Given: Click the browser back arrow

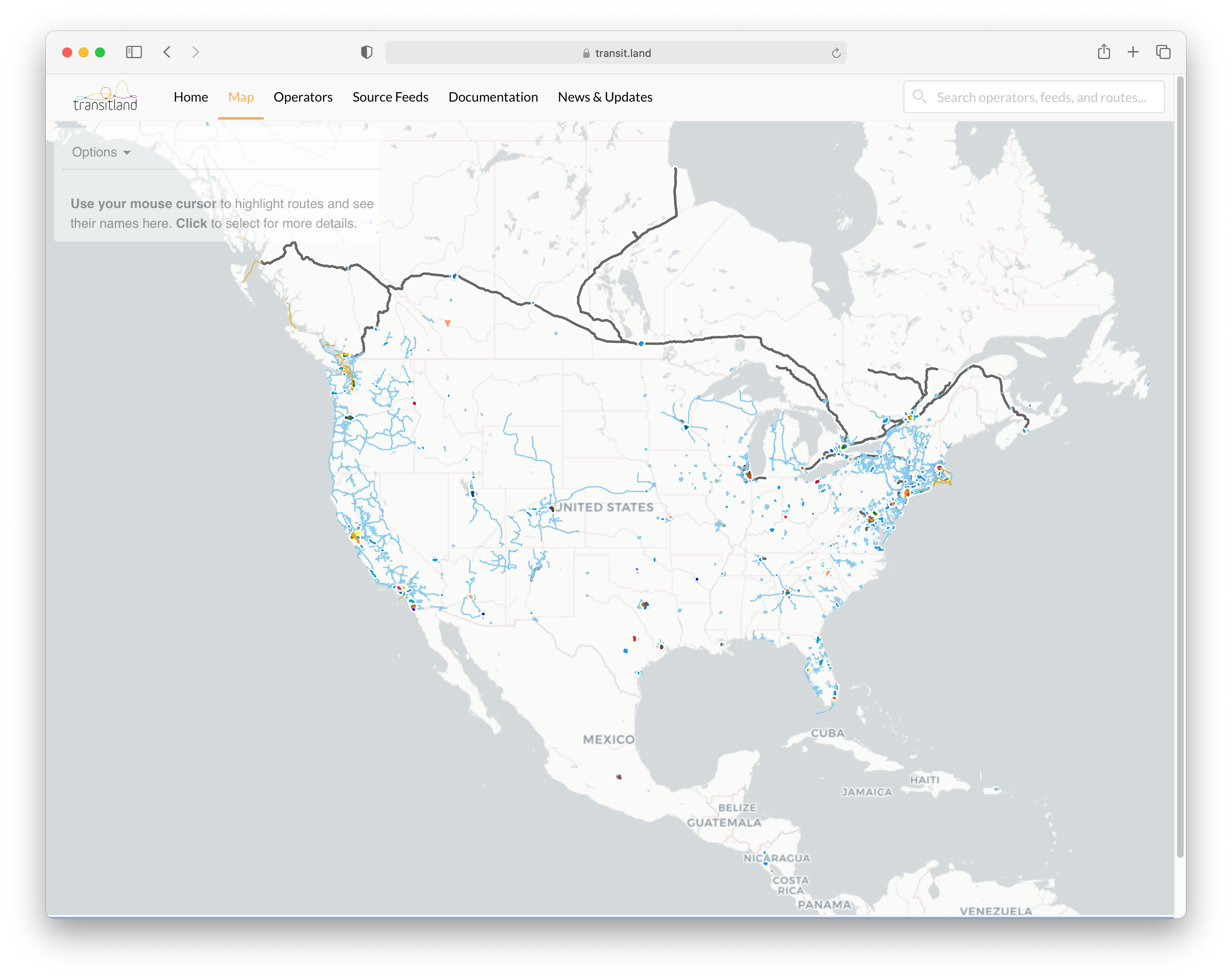Looking at the screenshot, I should [167, 52].
